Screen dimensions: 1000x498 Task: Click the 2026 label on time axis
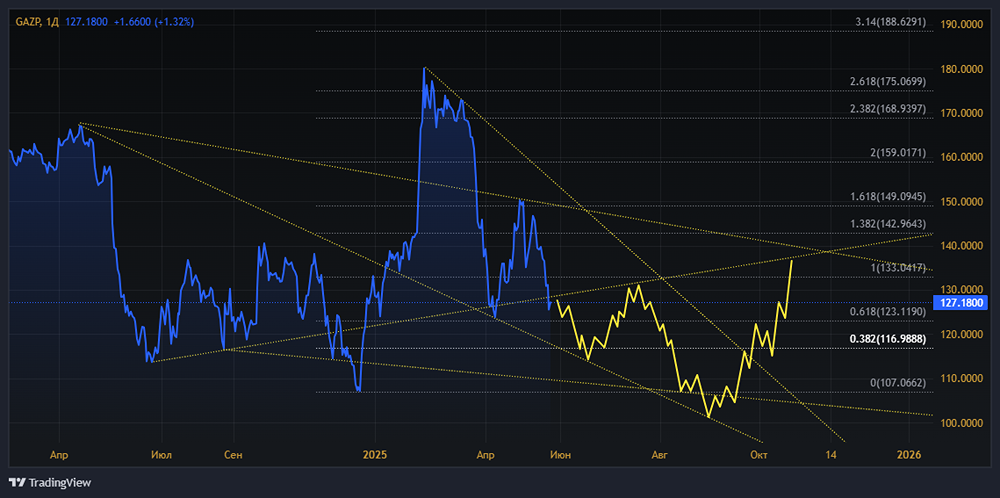click(x=909, y=455)
